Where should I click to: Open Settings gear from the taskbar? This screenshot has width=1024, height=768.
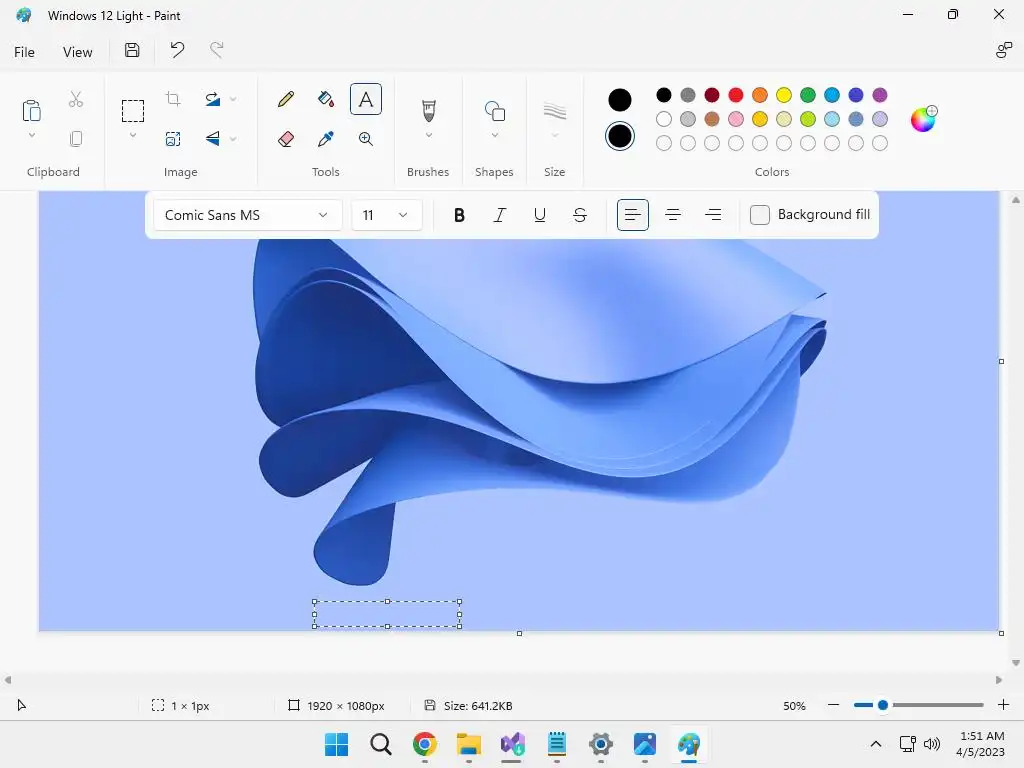pos(600,744)
